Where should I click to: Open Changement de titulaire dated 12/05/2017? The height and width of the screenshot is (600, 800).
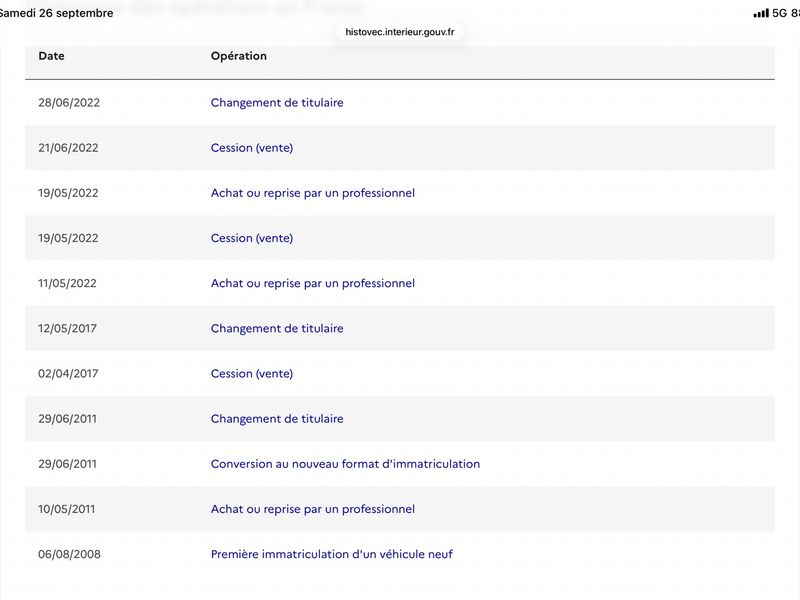[277, 329]
